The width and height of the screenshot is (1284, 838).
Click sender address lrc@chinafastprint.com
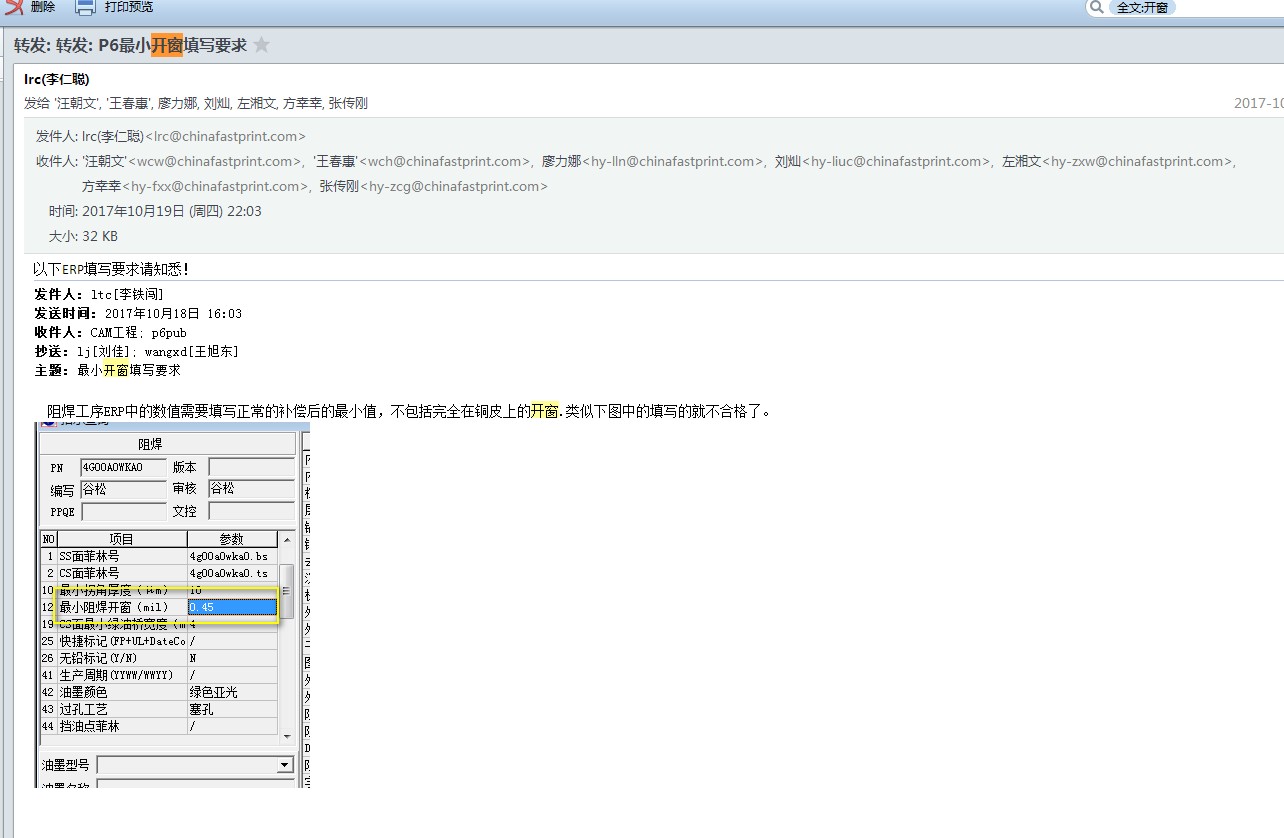pyautogui.click(x=226, y=136)
